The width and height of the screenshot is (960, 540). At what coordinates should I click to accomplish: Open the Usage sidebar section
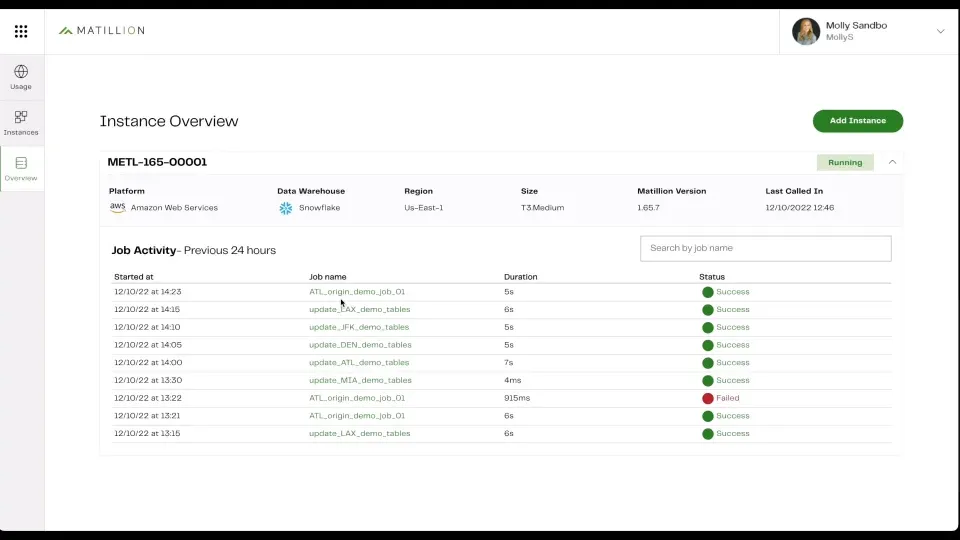tap(21, 78)
